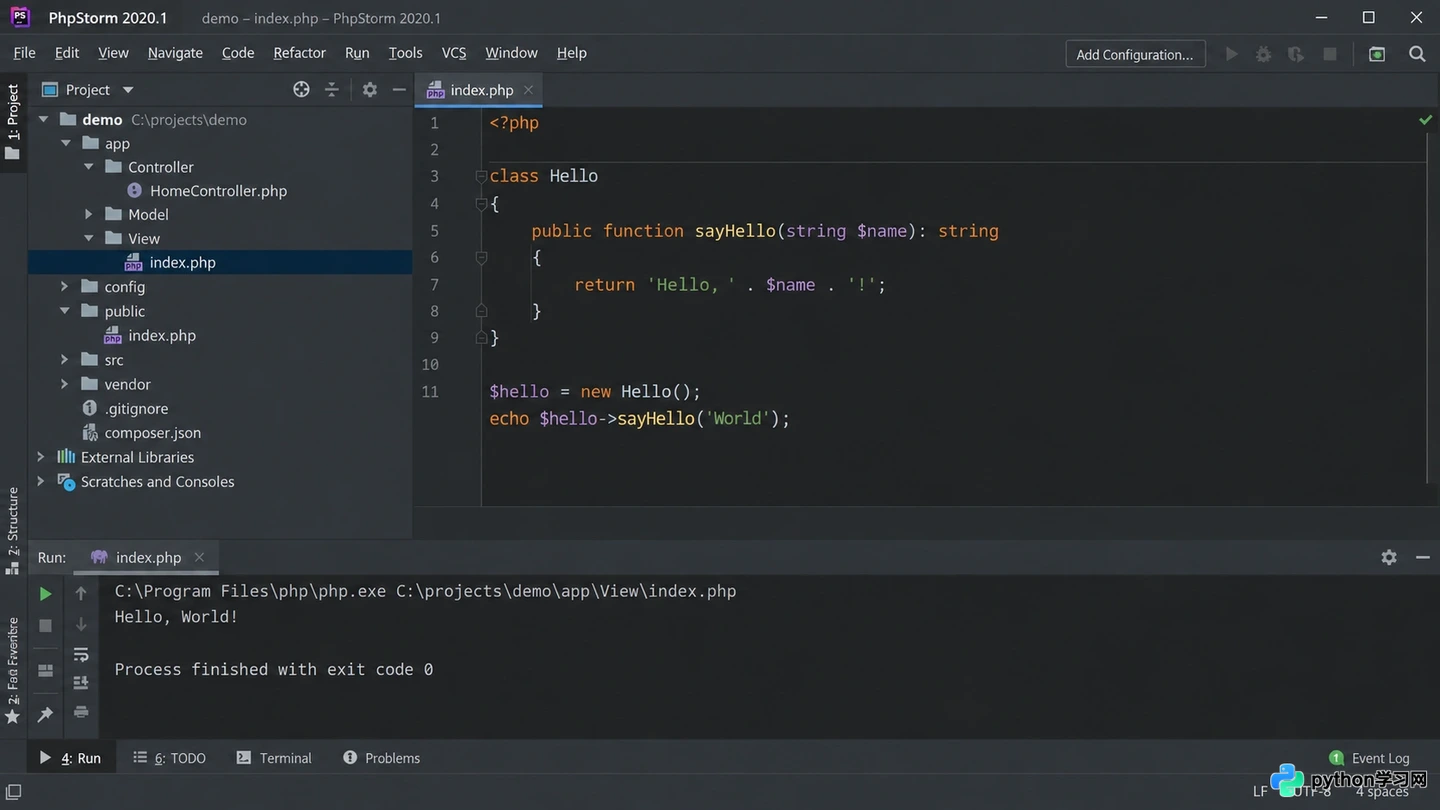Open the Refactor menu
The width and height of the screenshot is (1440, 810).
[x=300, y=53]
